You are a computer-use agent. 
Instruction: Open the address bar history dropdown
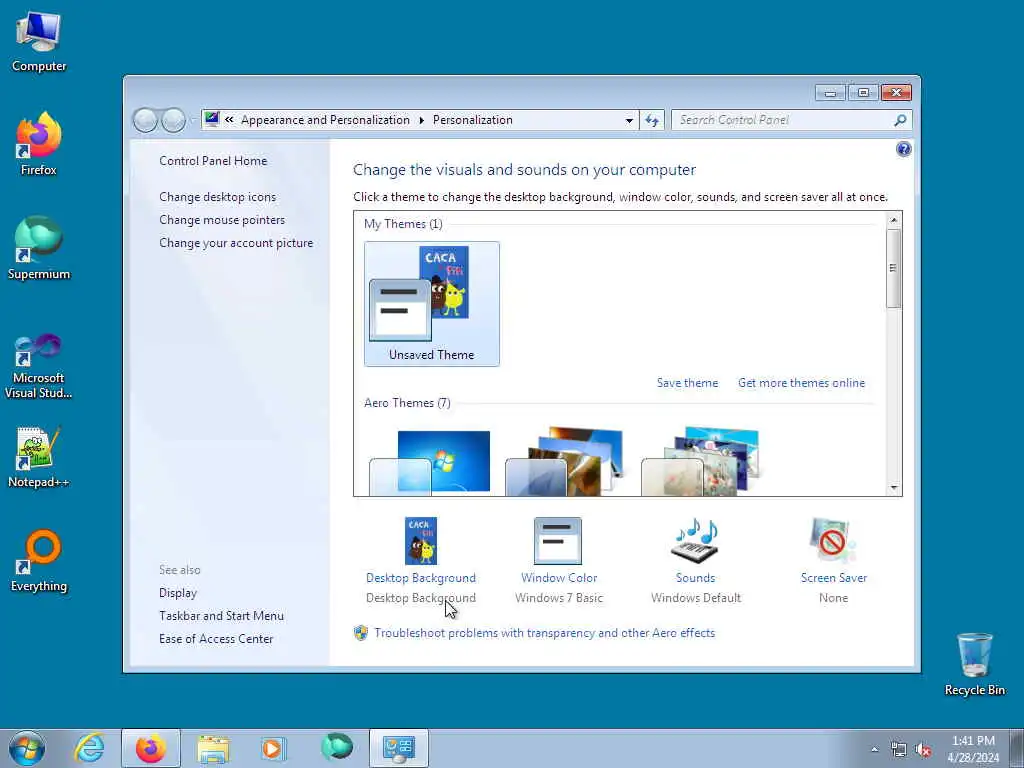pos(629,120)
